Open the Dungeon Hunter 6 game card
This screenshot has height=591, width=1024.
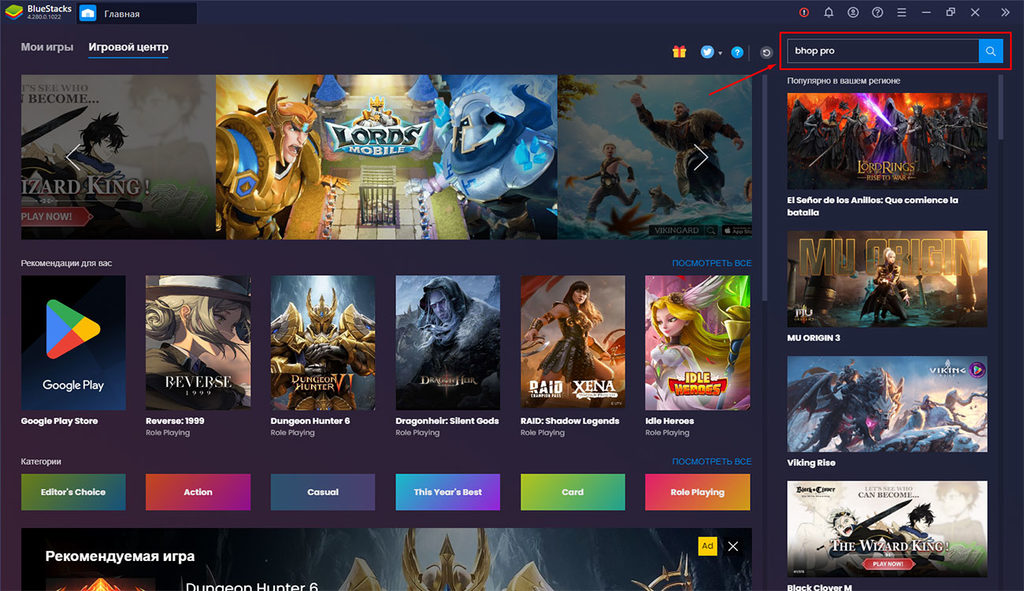323,343
